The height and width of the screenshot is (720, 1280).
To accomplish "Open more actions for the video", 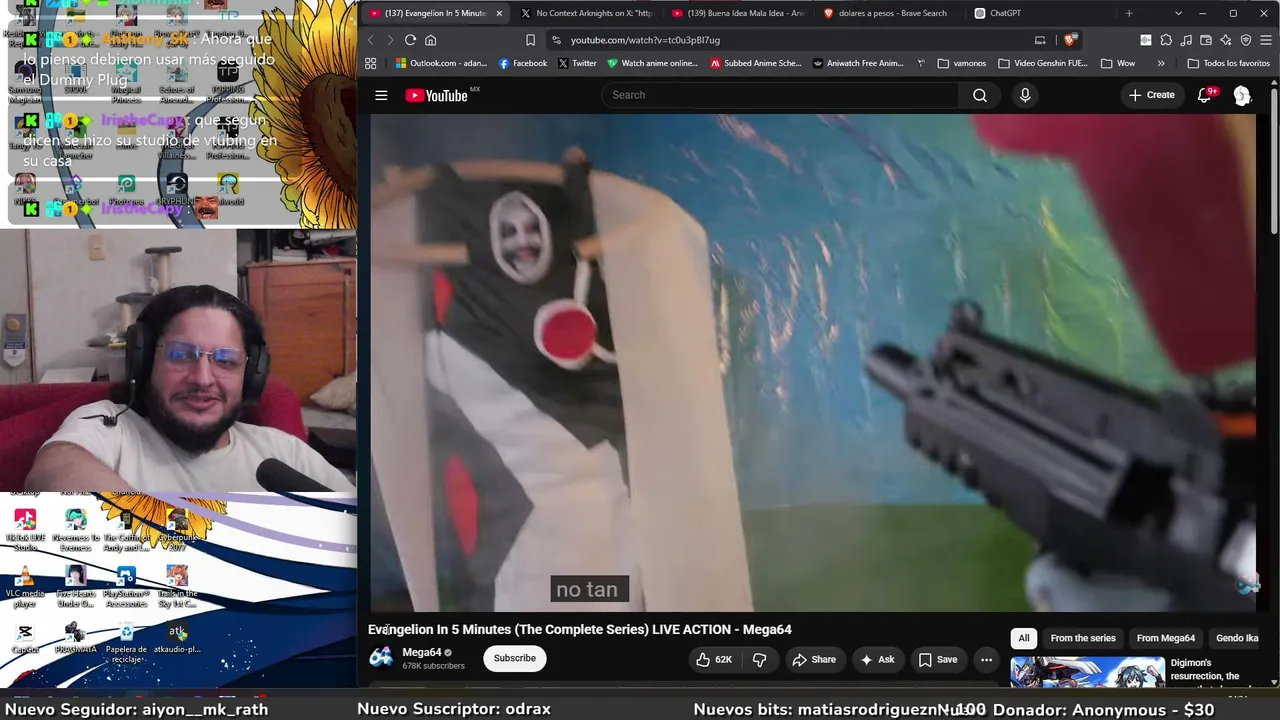I will tap(986, 659).
